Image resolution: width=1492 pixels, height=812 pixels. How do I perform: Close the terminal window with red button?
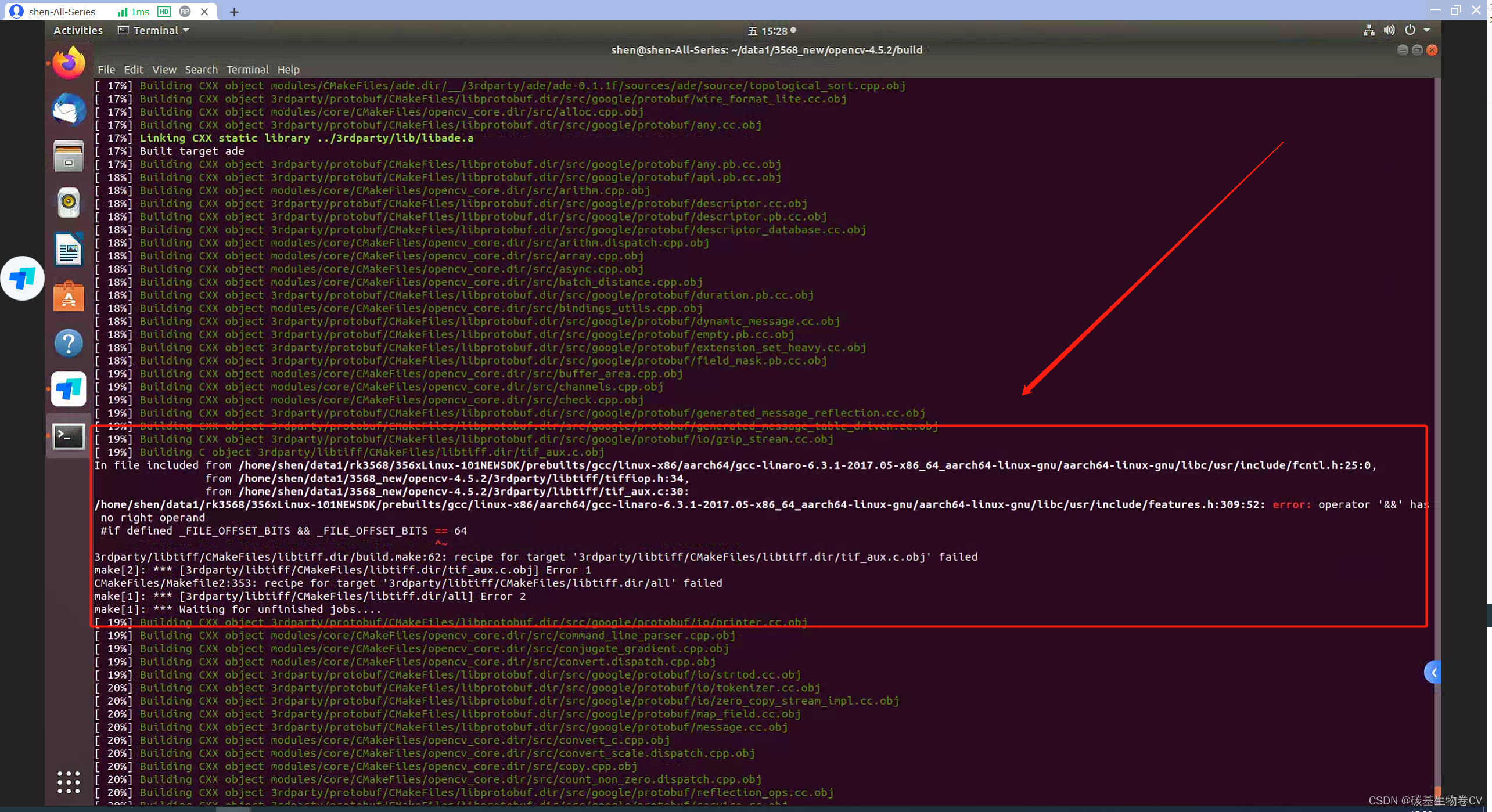coord(1432,50)
